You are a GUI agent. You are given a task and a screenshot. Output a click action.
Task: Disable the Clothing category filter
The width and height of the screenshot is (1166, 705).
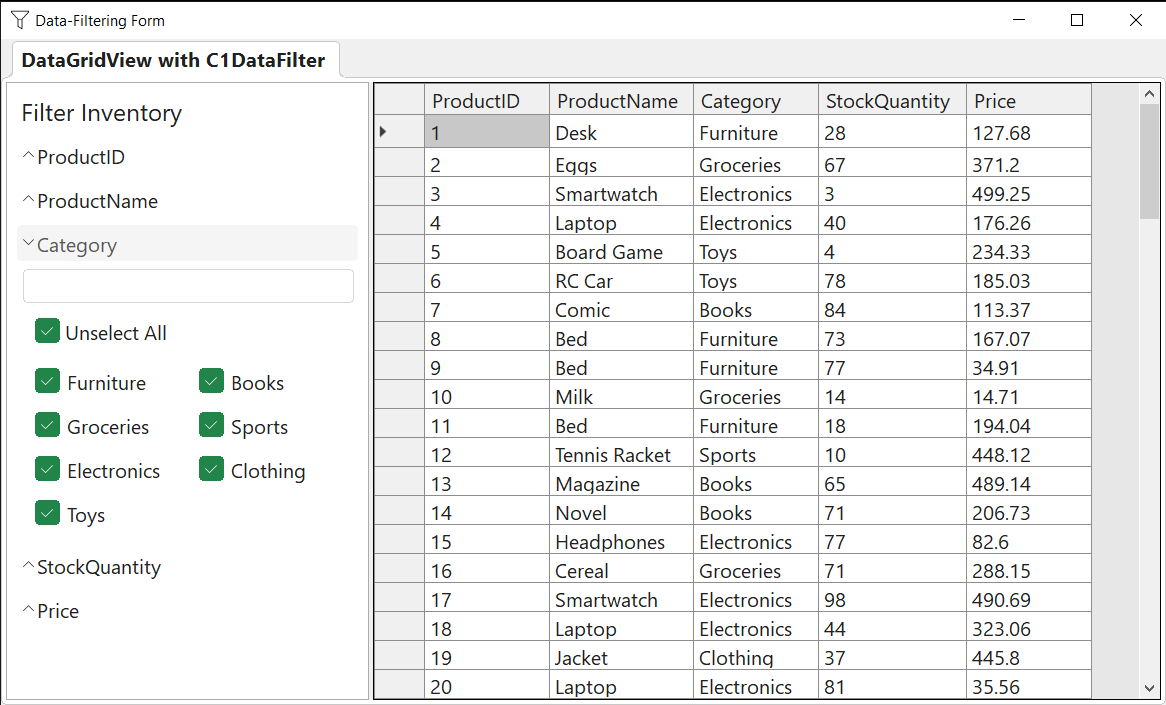(x=211, y=469)
